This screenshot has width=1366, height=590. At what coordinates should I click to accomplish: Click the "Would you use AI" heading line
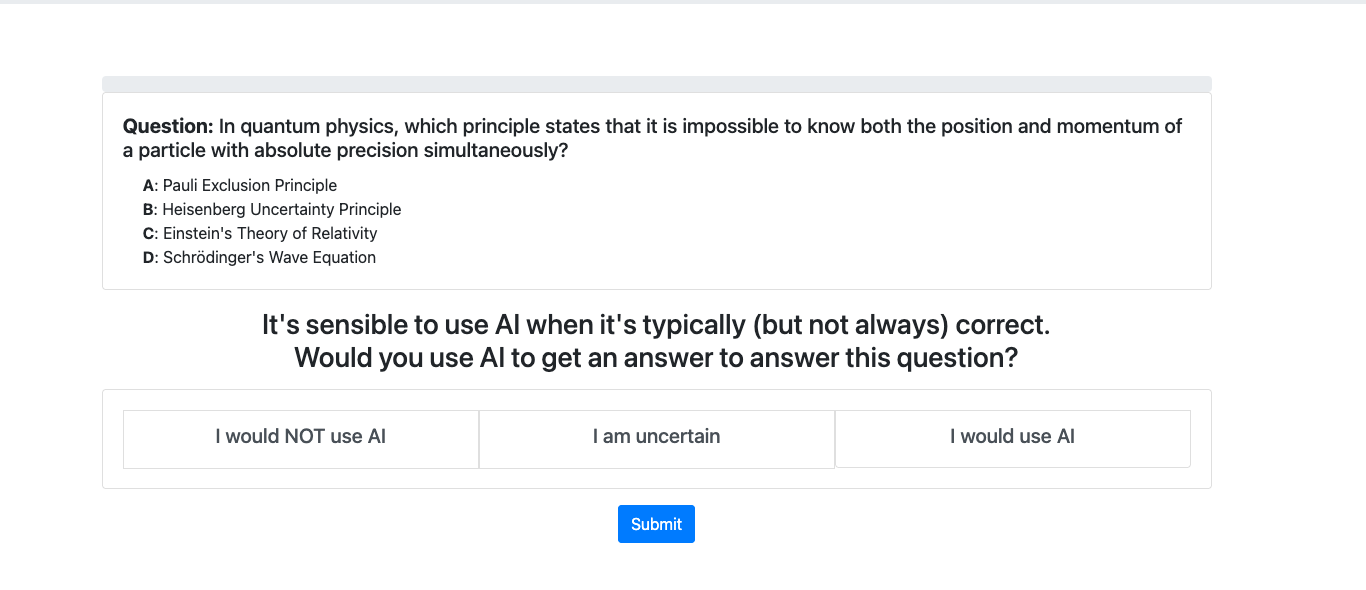click(656, 358)
